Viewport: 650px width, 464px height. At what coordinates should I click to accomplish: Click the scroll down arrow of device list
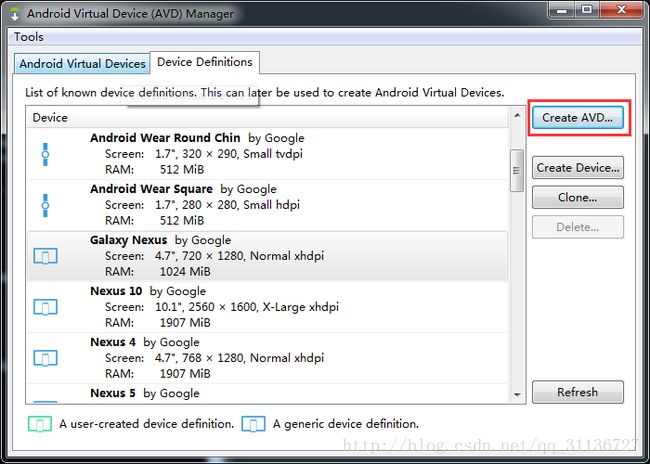[517, 395]
